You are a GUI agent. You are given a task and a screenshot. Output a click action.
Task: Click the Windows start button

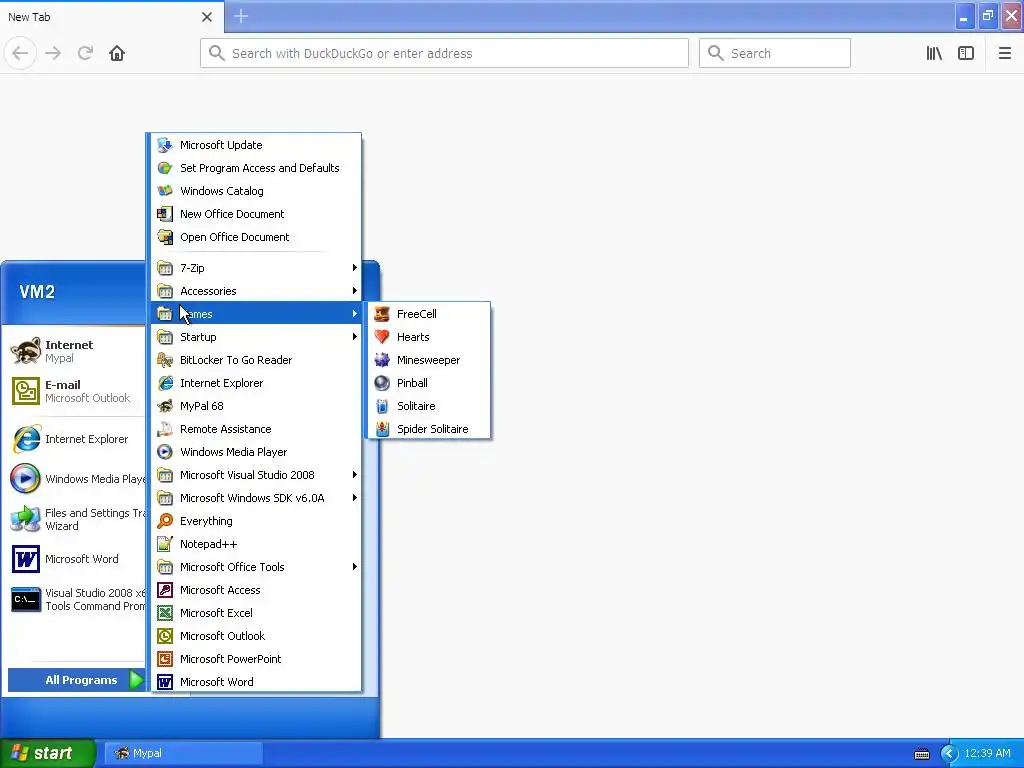[x=47, y=753]
